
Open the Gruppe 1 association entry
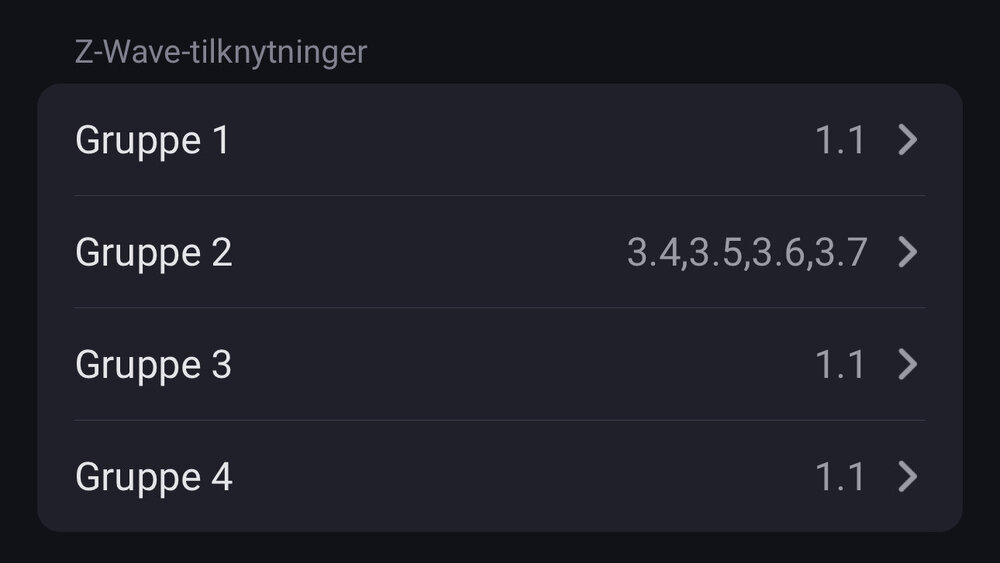(x=500, y=141)
